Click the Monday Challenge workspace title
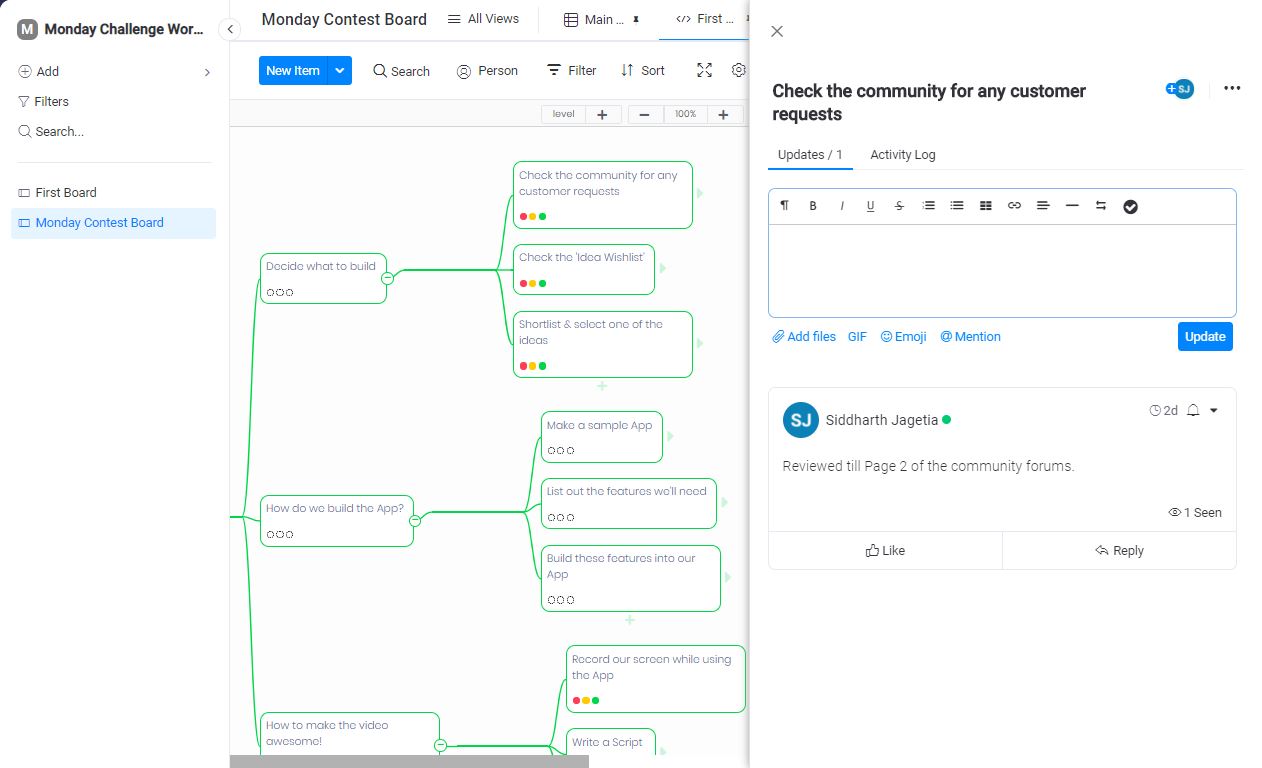 (124, 29)
